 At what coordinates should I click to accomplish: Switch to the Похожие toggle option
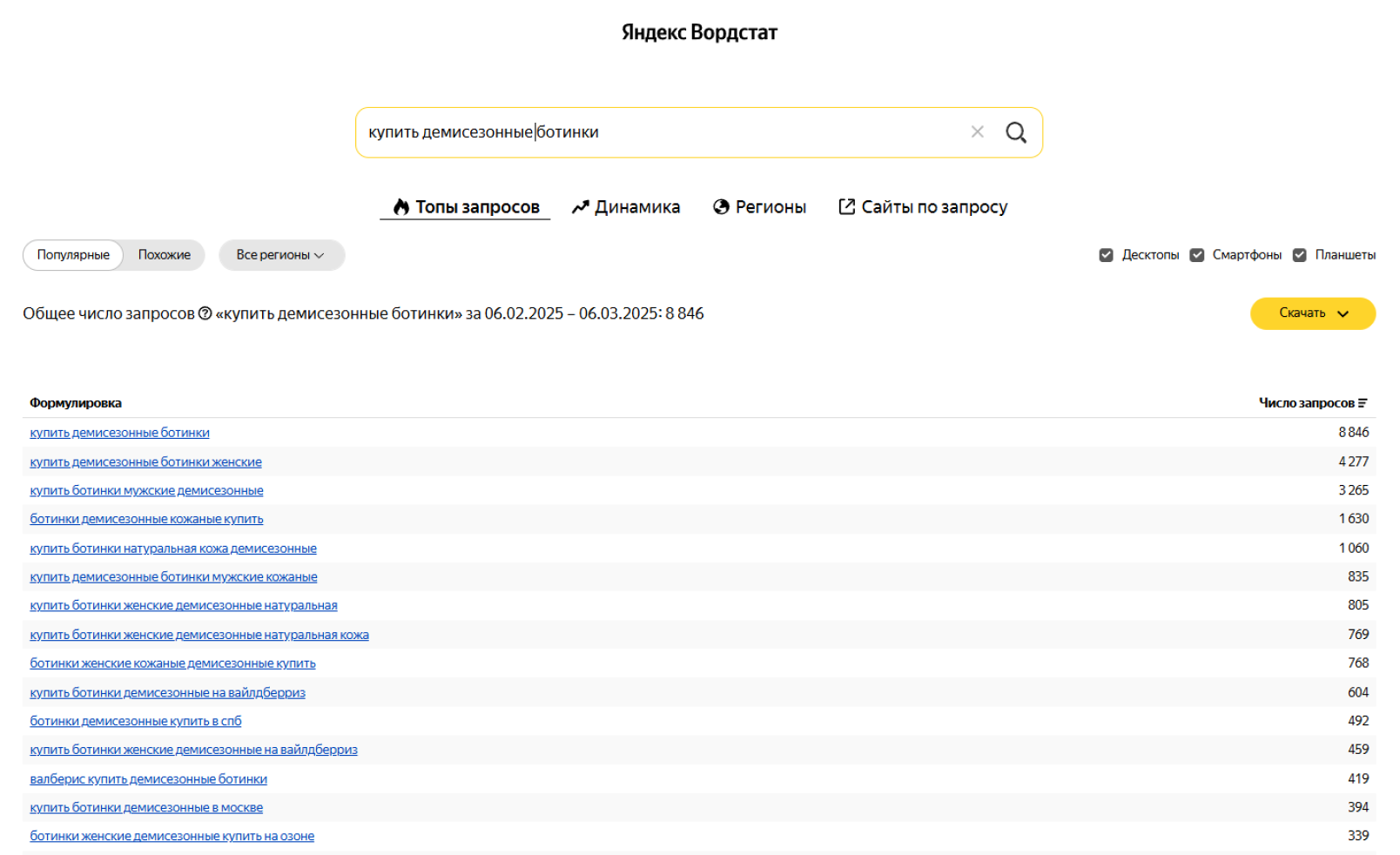click(x=164, y=255)
